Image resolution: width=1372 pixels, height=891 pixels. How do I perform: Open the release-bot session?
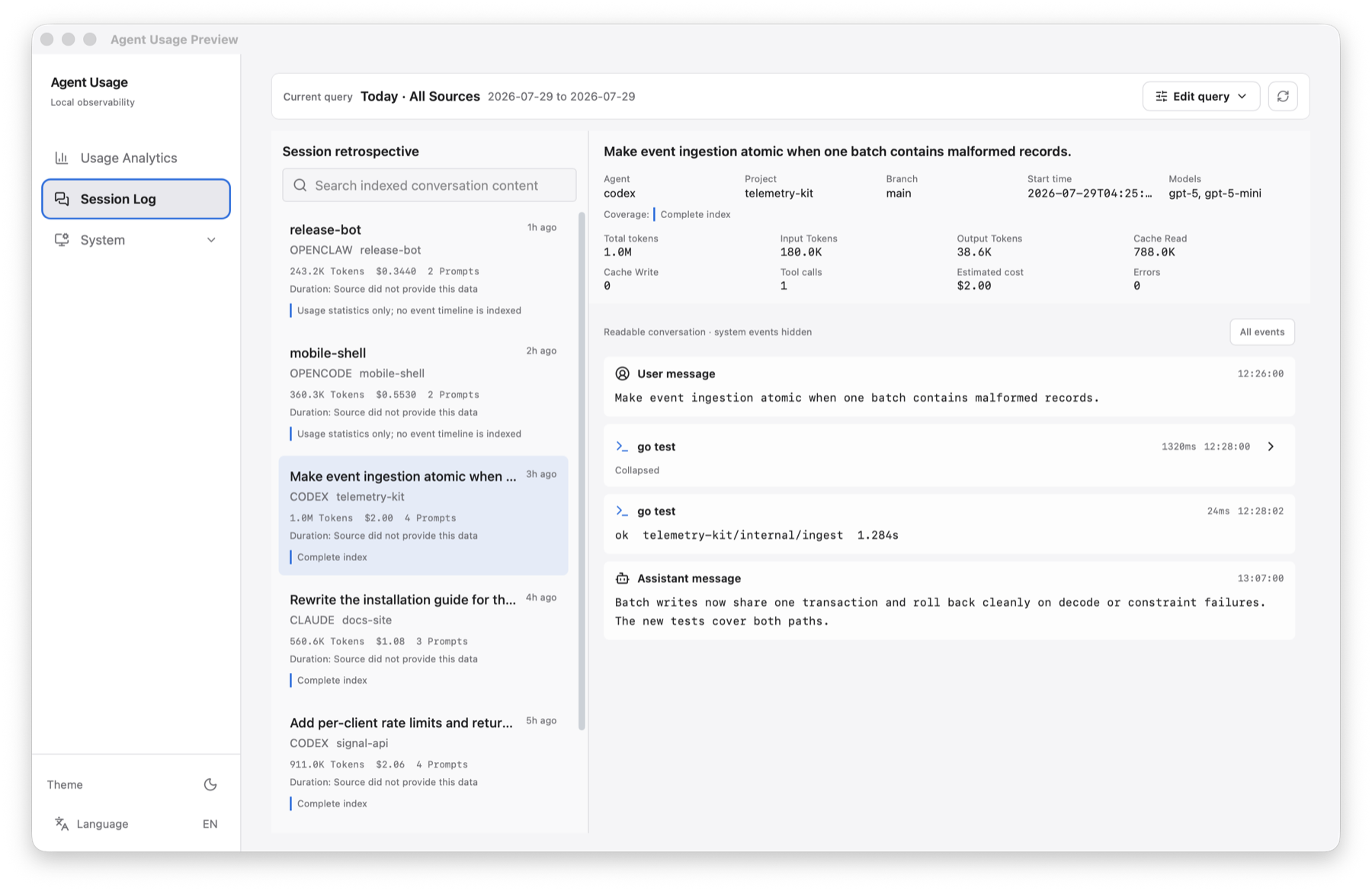pyautogui.click(x=423, y=269)
